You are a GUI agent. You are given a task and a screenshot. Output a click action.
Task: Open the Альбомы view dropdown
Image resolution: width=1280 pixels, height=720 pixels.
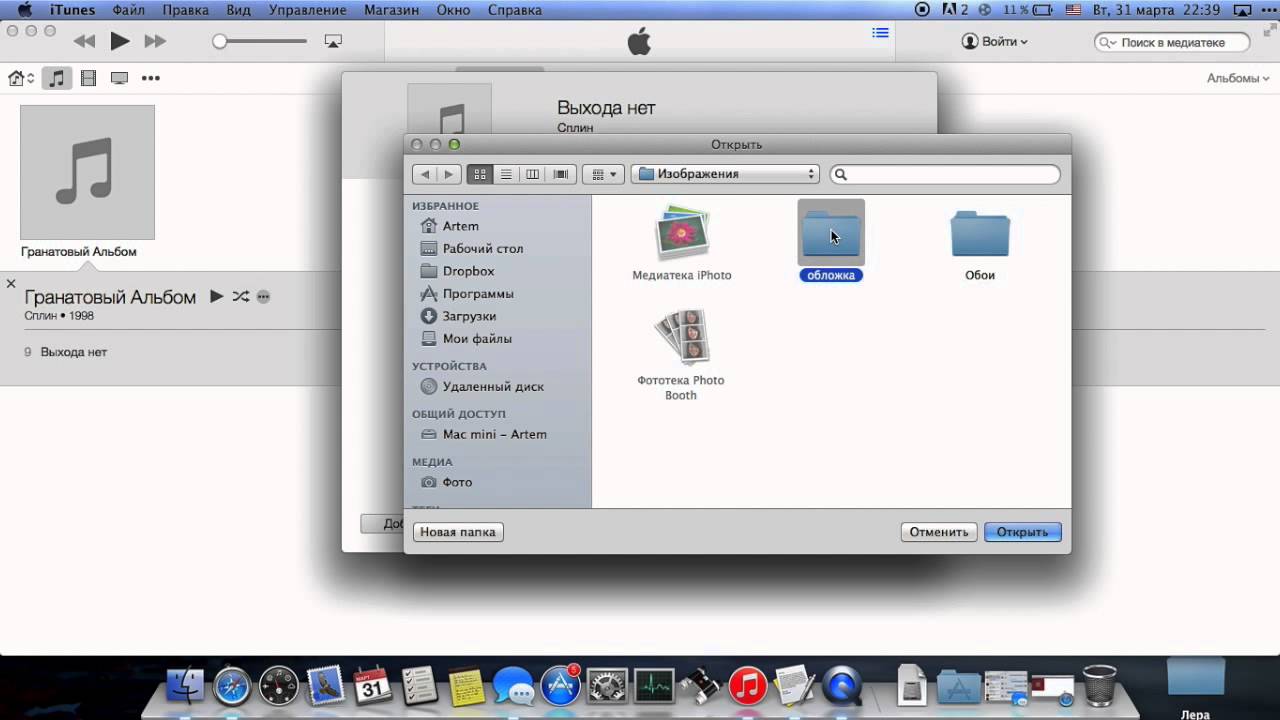[x=1238, y=78]
